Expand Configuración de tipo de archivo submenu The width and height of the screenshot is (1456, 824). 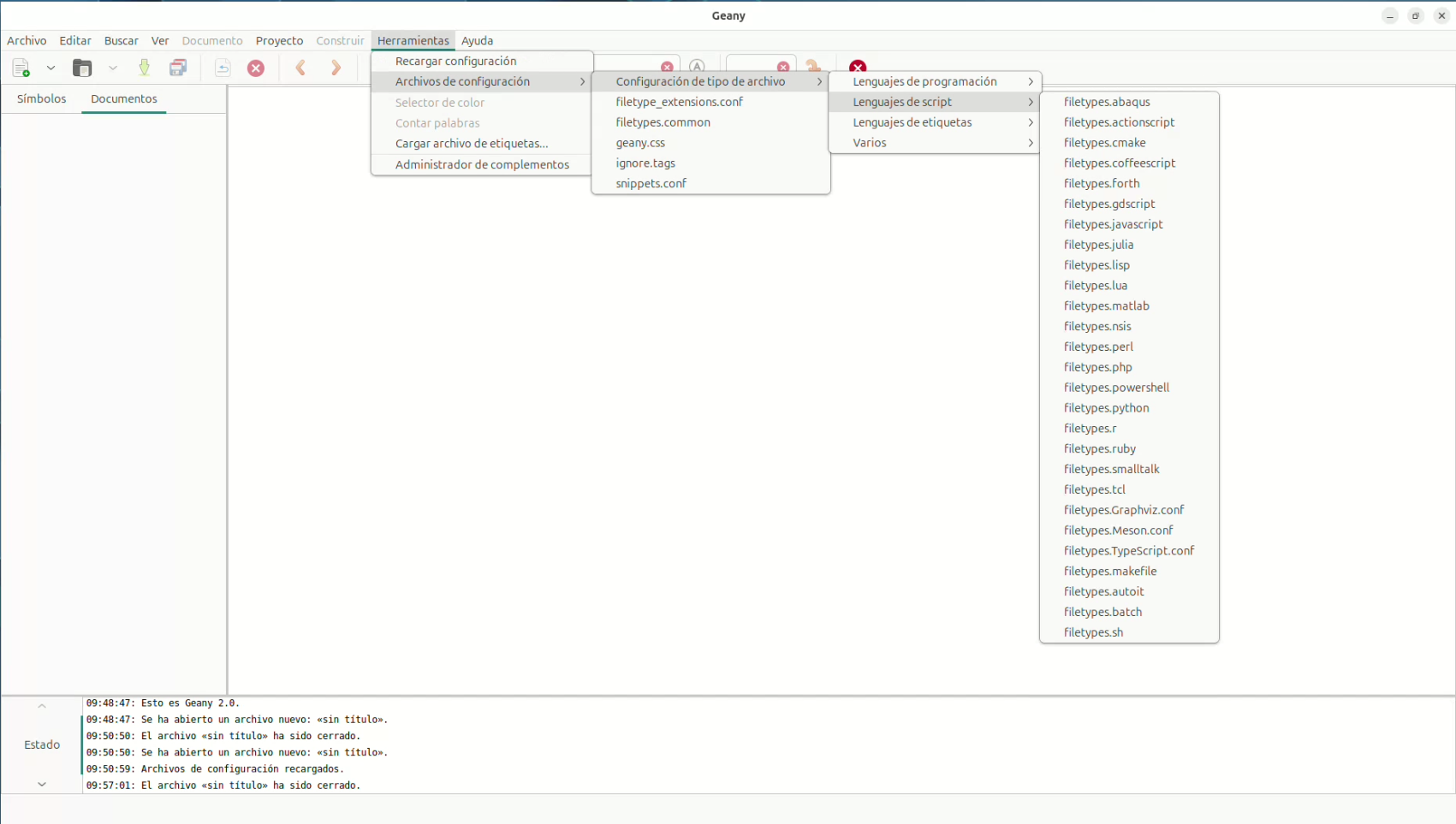pyautogui.click(x=710, y=81)
